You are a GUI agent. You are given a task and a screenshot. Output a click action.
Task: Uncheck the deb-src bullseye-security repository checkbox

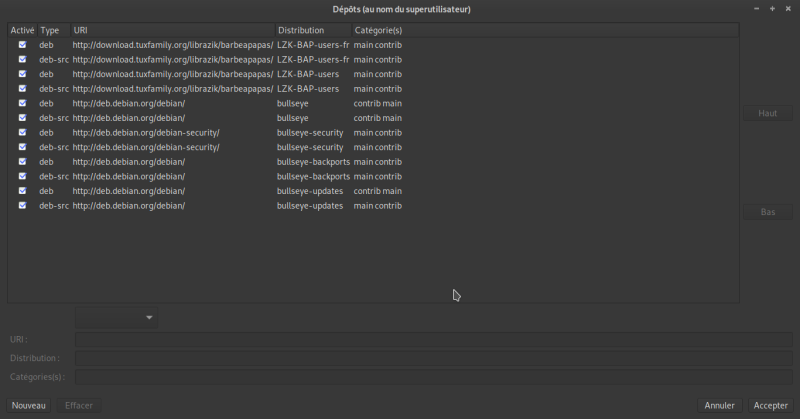coord(22,147)
